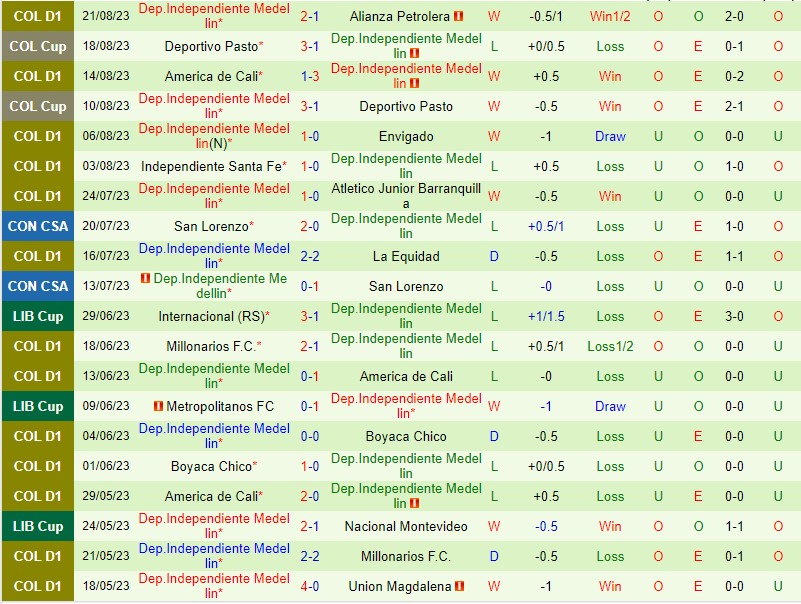This screenshot has width=801, height=604.
Task: Open 2-2 score of La Equidad match
Action: point(310,257)
